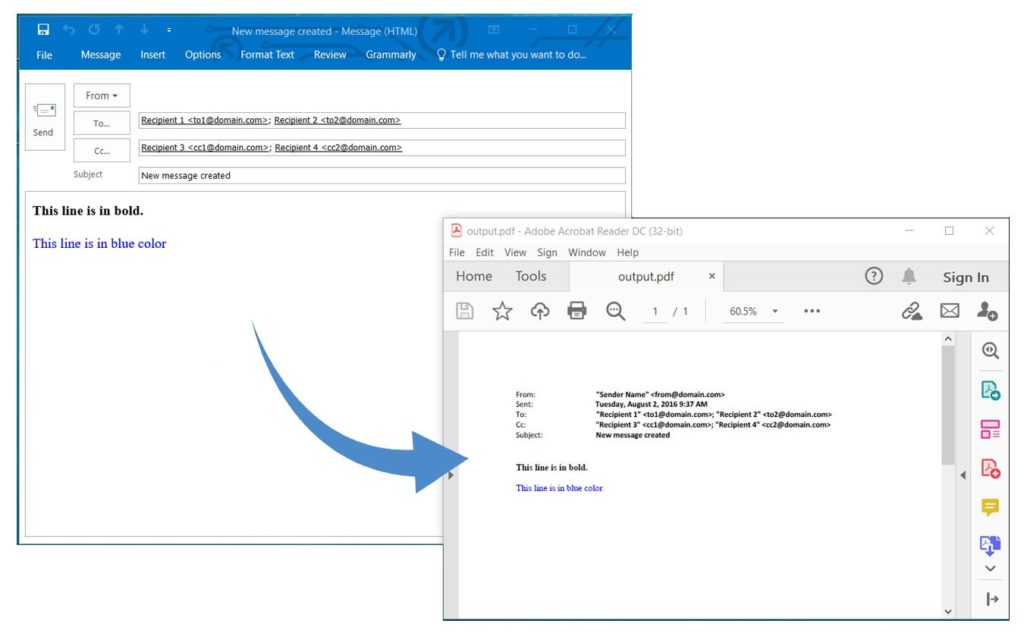Open the Acrobat Help question mark icon
This screenshot has width=1024, height=636.
[874, 277]
